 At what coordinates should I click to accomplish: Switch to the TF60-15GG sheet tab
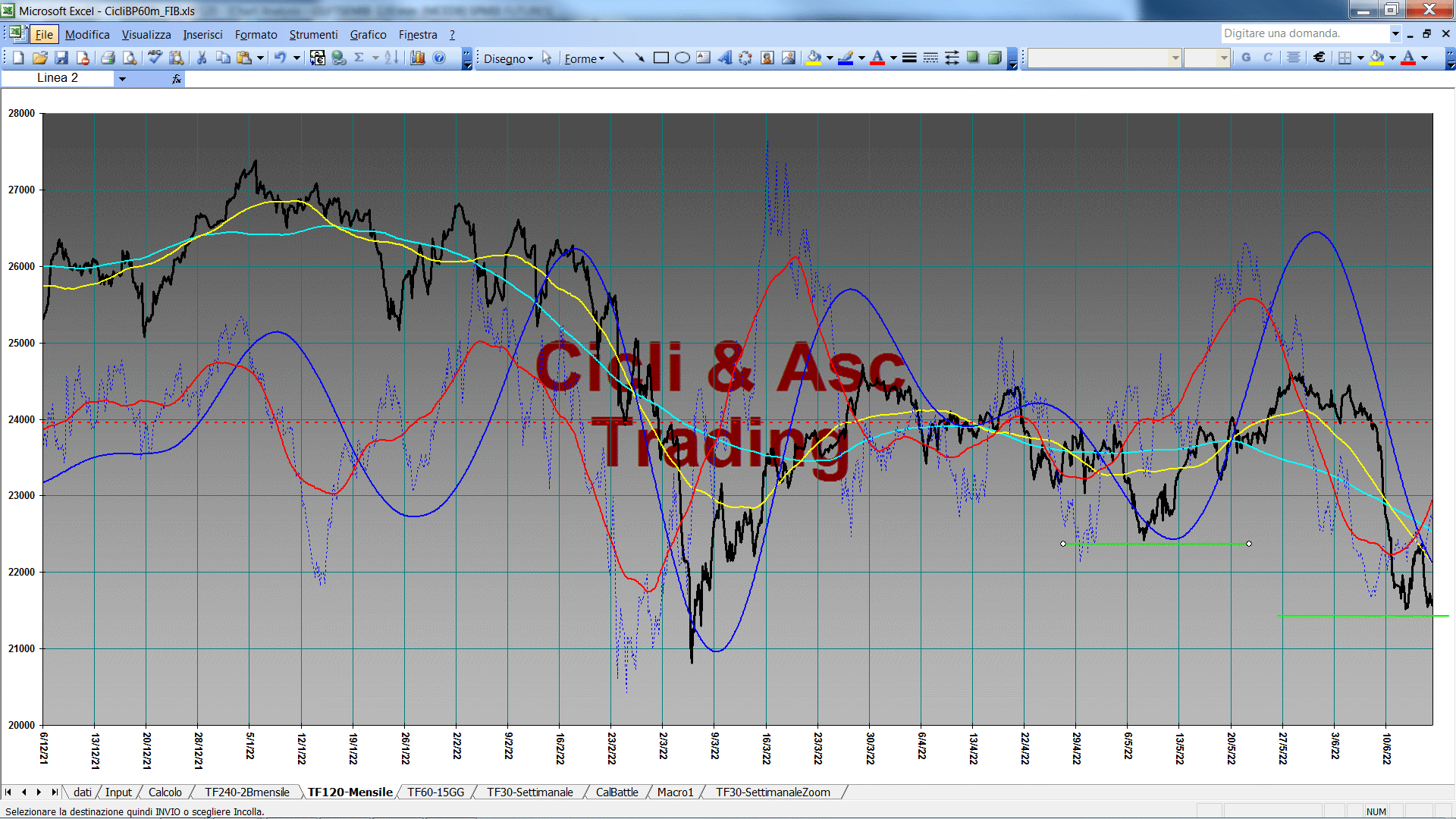coord(435,792)
